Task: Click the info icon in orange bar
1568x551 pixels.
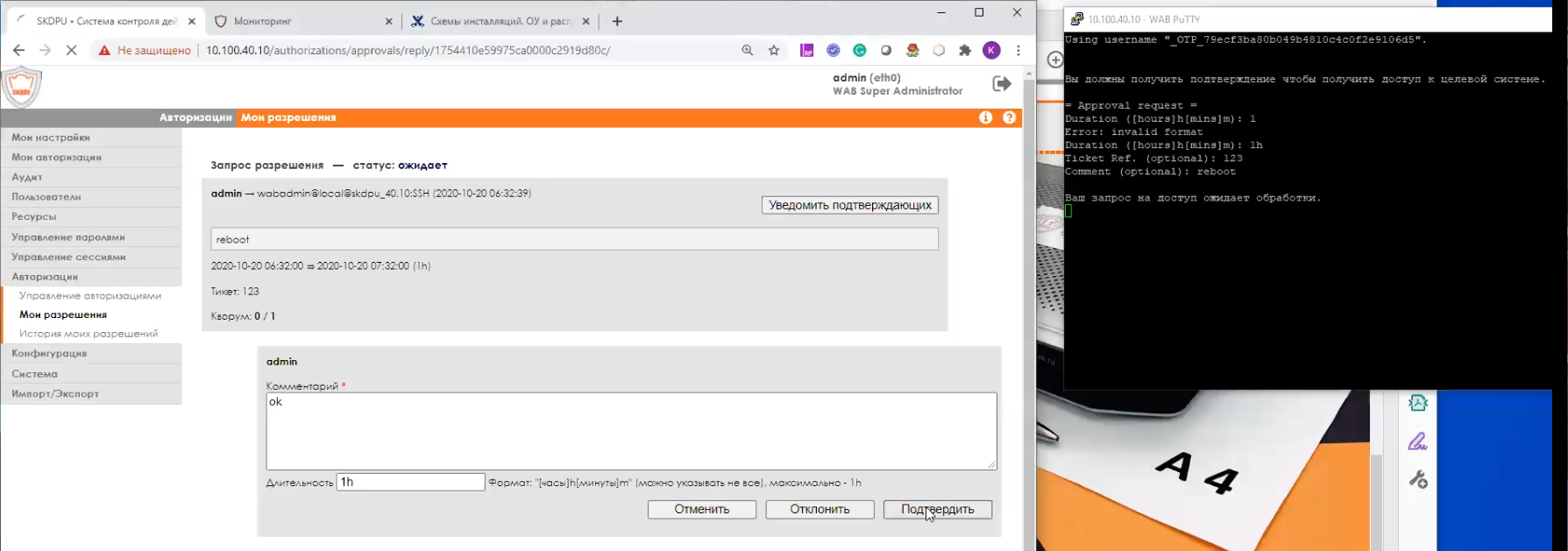Action: (x=986, y=117)
